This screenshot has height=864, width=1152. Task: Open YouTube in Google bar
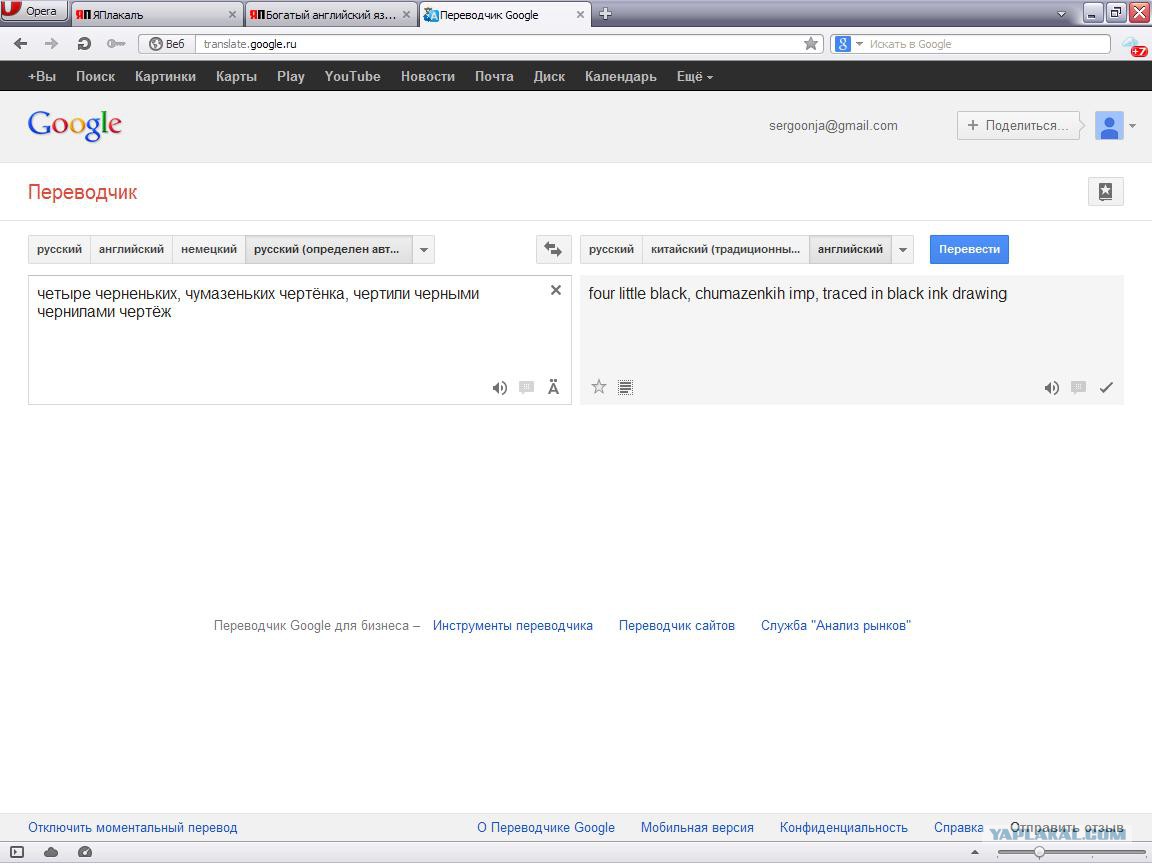[353, 76]
